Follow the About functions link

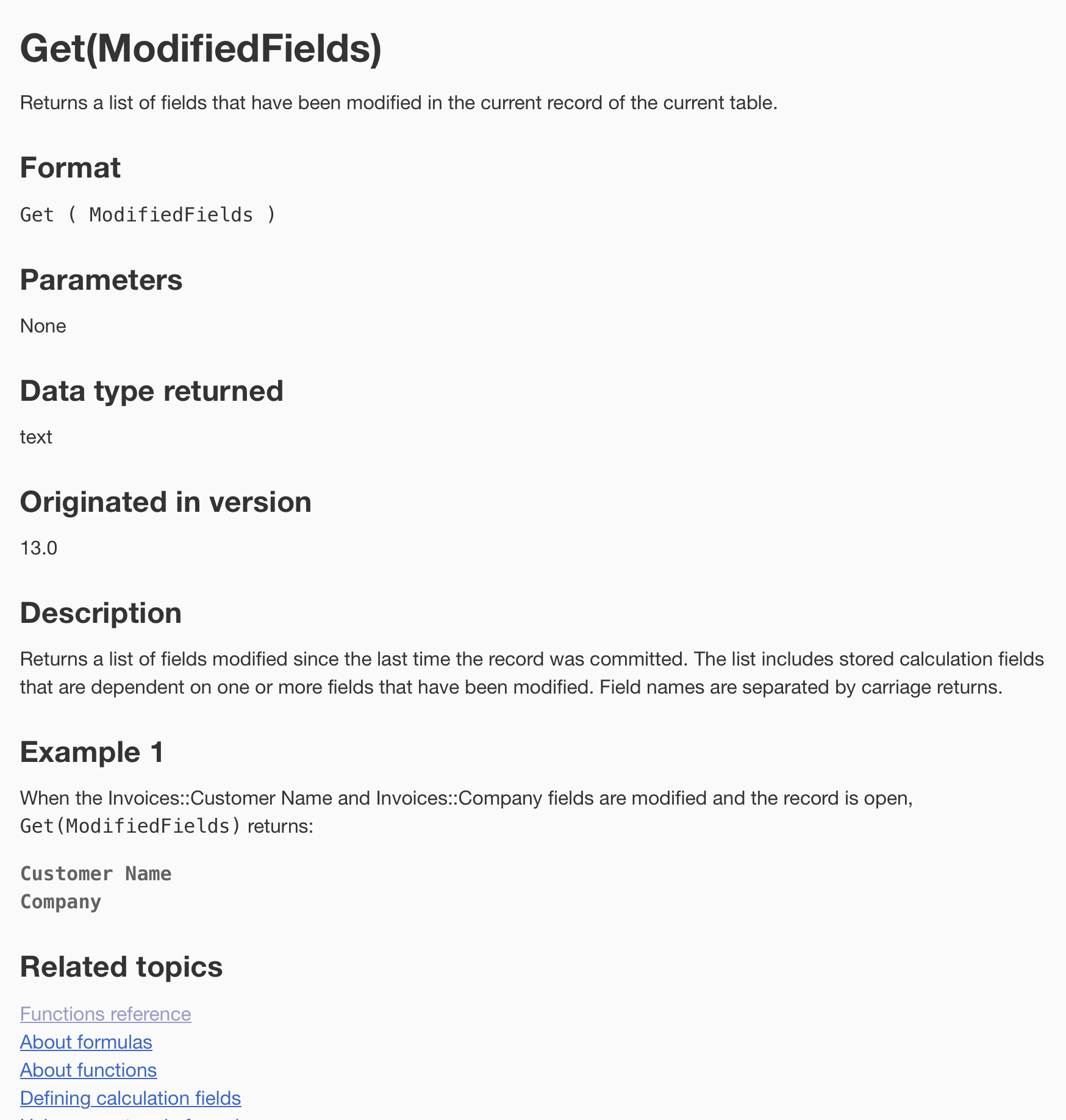pyautogui.click(x=88, y=1070)
